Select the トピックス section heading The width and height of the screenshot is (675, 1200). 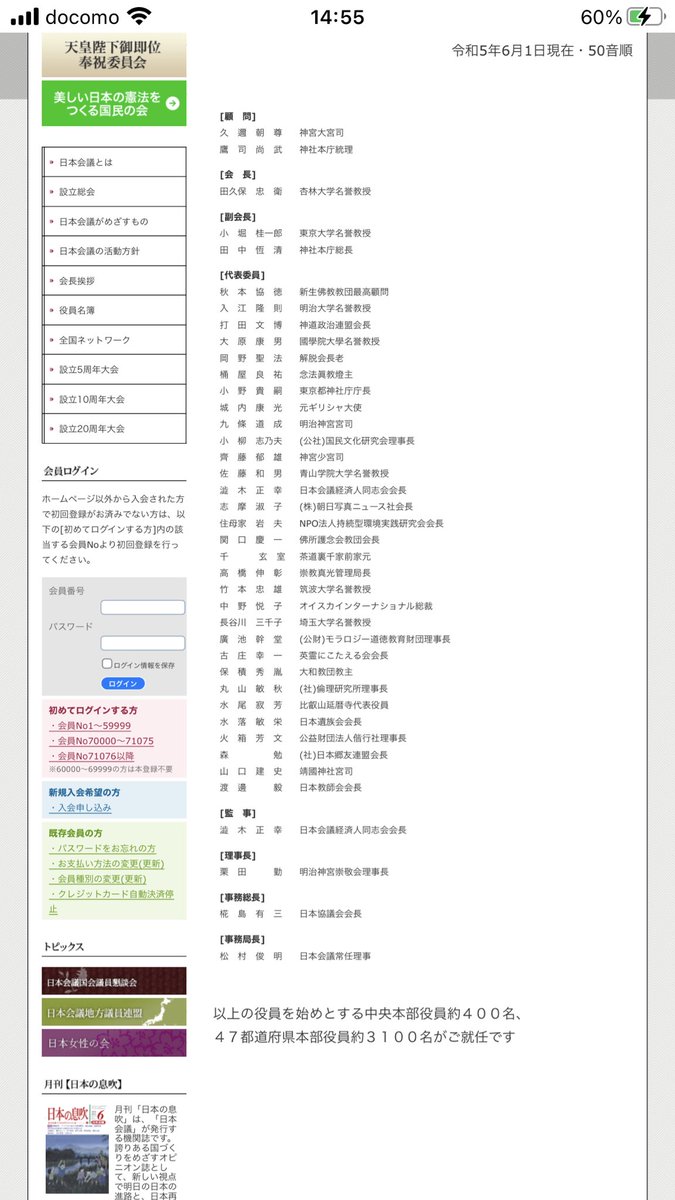[64, 946]
